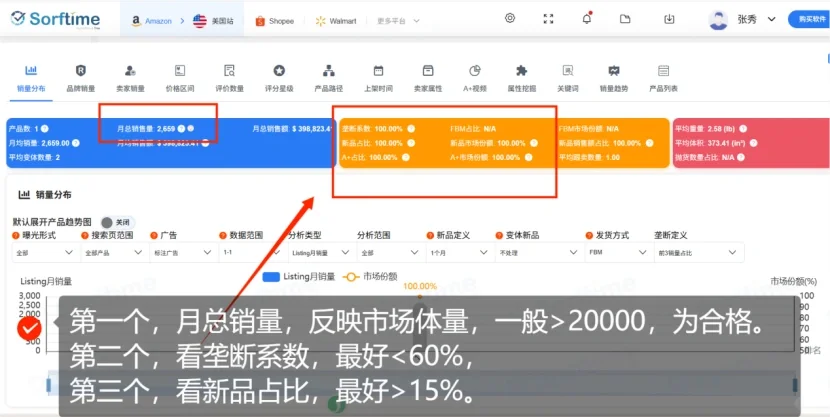Viewport: 830px width, 417px height.
Task: Click the 平均变体数量 2 text
Action: 34,157
